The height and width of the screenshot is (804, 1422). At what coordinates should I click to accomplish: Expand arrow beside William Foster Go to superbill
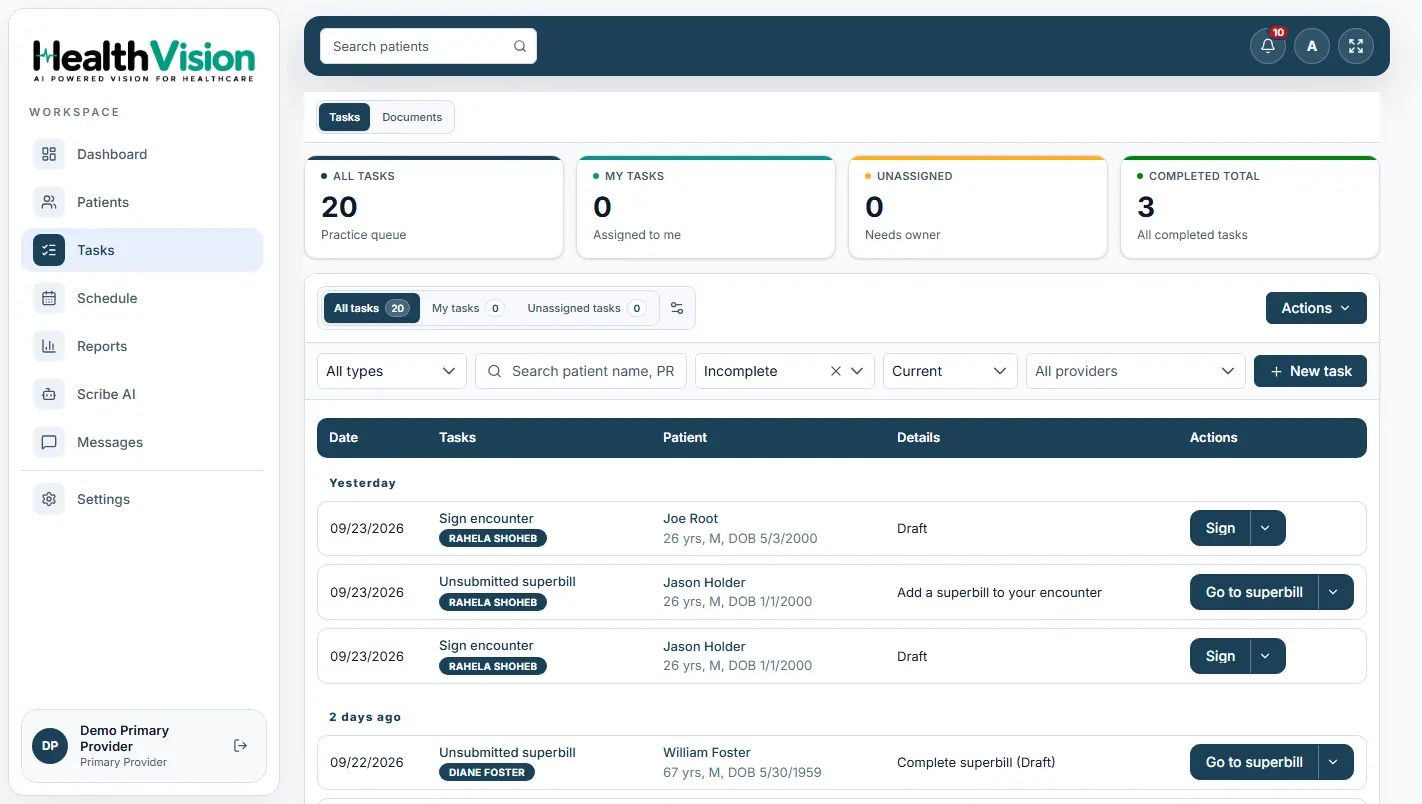[1335, 762]
